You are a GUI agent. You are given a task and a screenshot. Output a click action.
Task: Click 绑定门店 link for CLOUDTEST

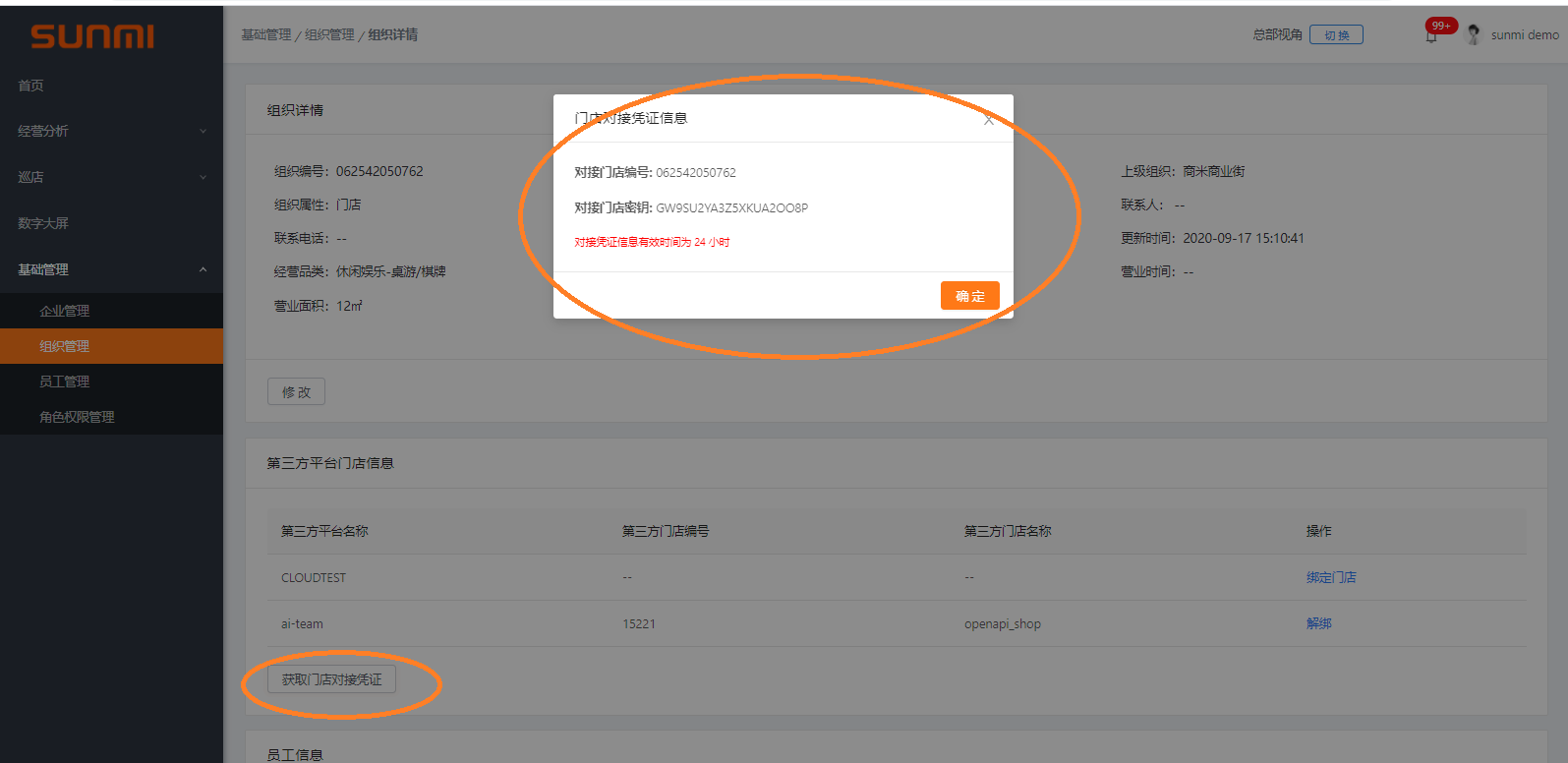[x=1331, y=577]
